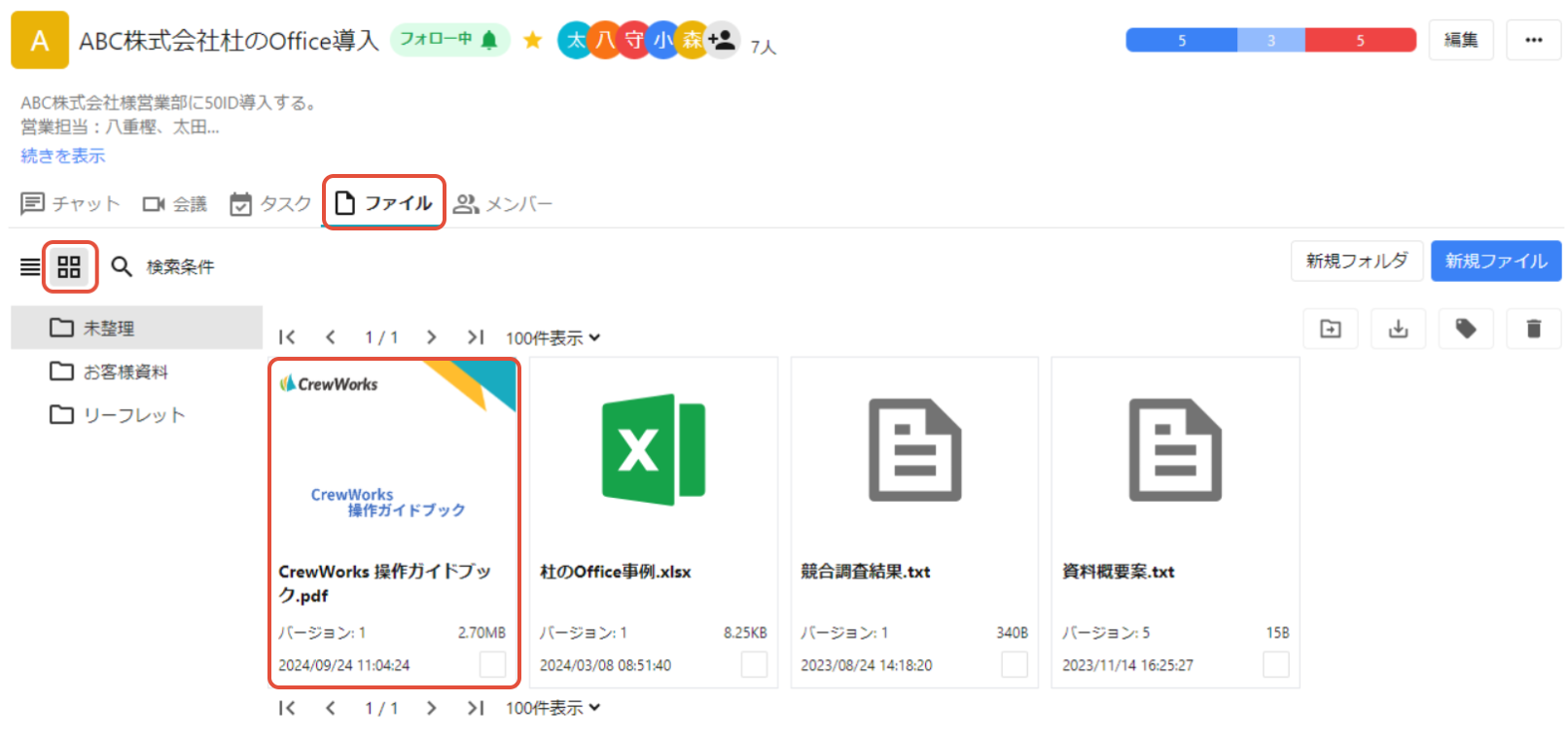
Task: Check the checkbox for 競合調査結果.txt
Action: click(x=1015, y=664)
